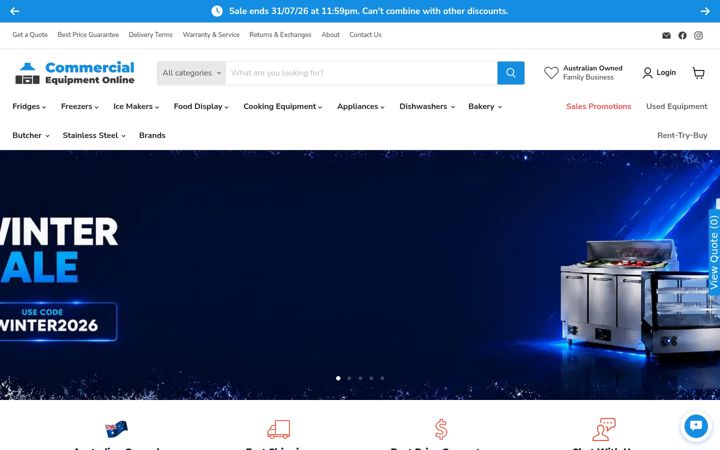Image resolution: width=720 pixels, height=450 pixels.
Task: Click the Australian flag icon
Action: point(116,429)
